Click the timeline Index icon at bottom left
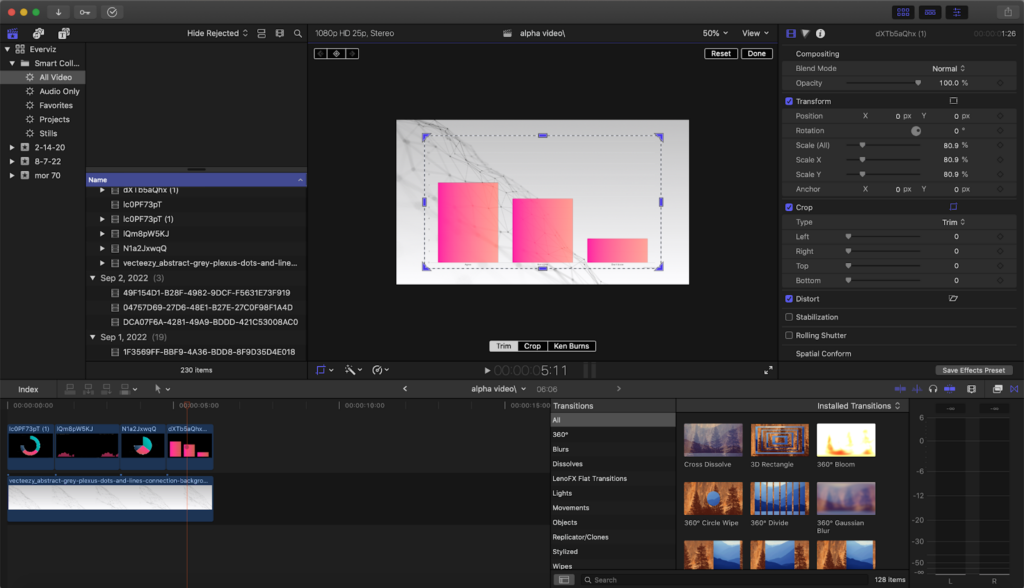 28,389
